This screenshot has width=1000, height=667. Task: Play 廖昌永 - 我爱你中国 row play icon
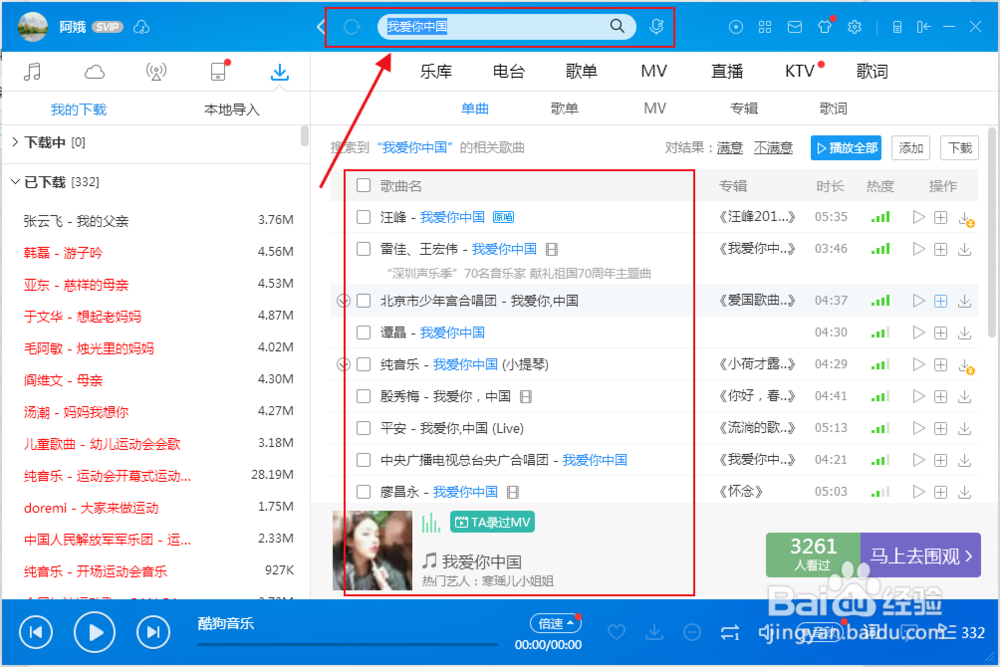918,492
